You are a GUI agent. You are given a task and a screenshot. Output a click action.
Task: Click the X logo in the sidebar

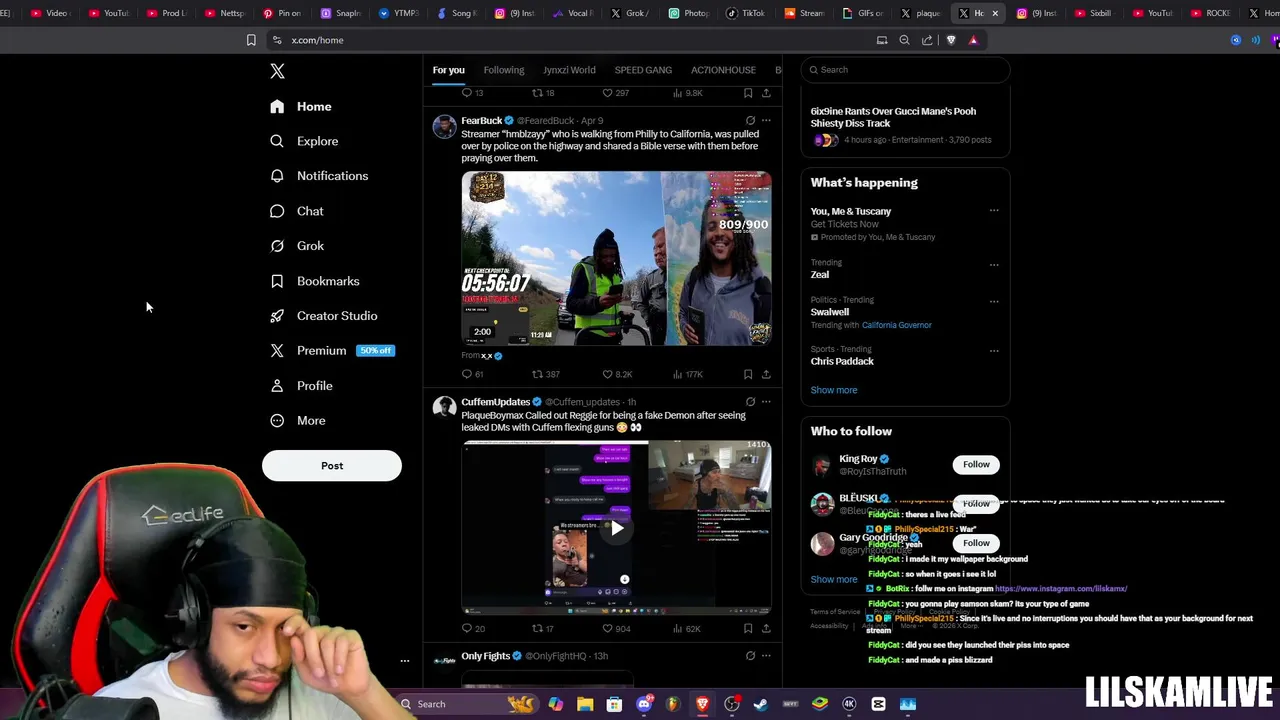pos(277,71)
